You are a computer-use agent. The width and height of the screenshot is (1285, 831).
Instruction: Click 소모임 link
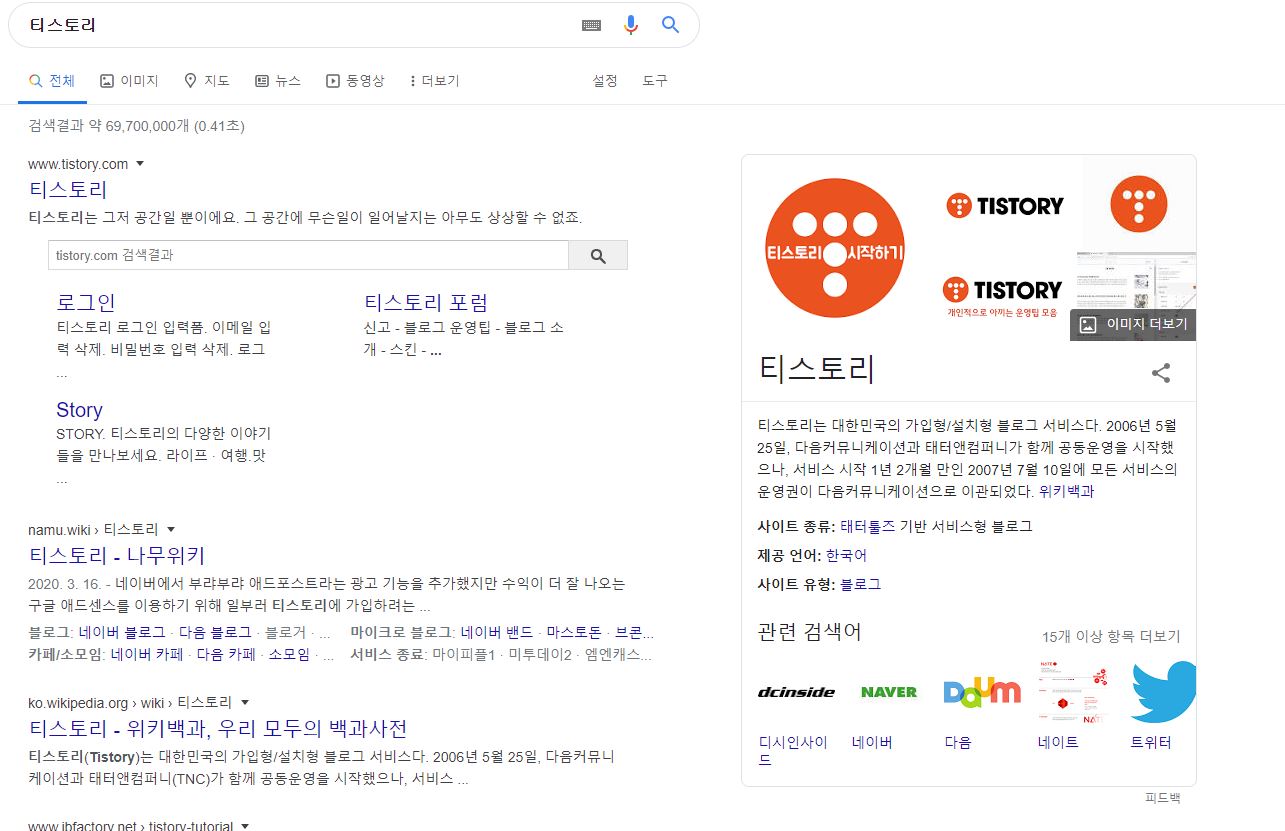290,655
